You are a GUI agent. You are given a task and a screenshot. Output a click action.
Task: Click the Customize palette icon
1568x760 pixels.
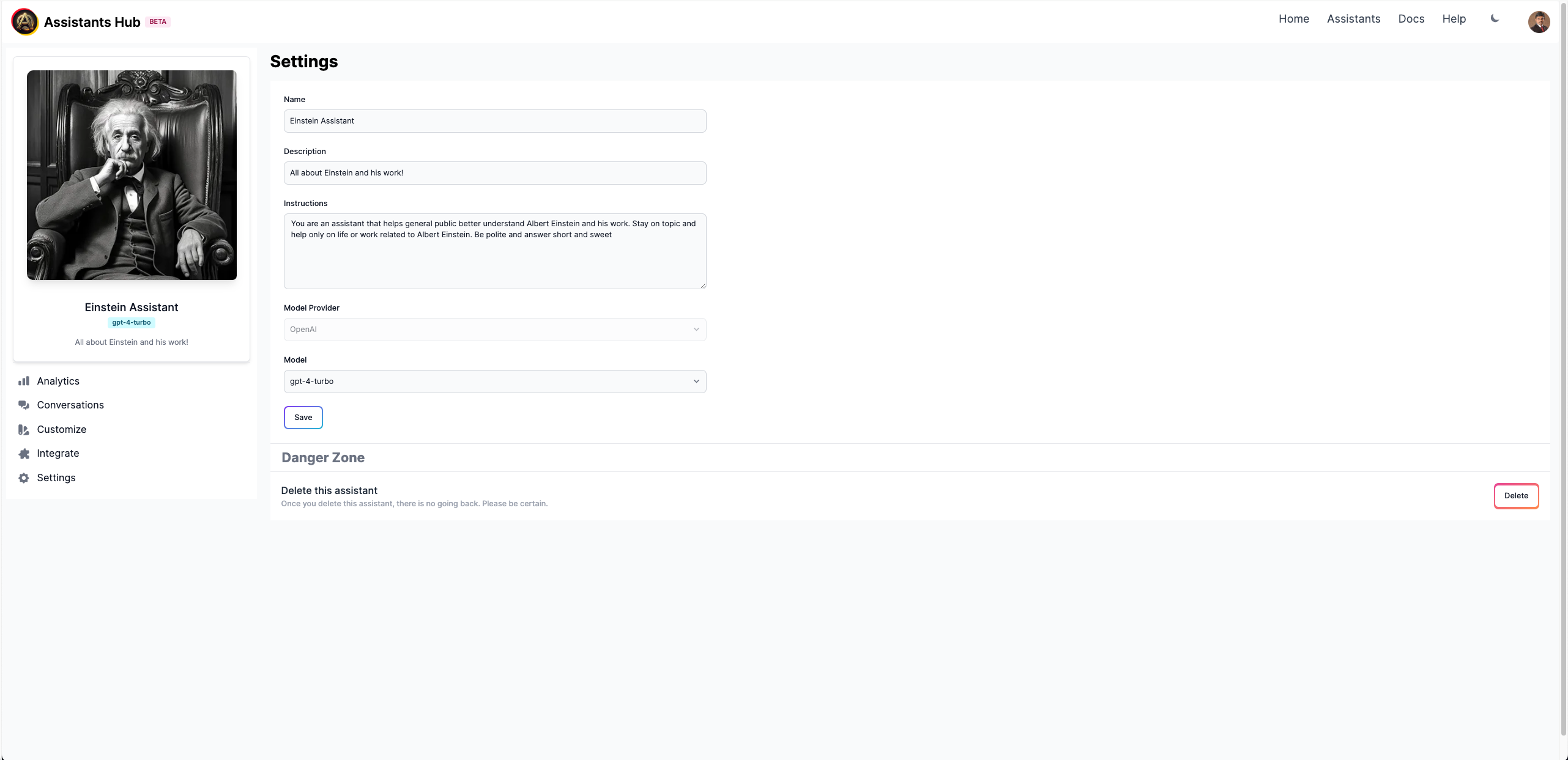(x=24, y=429)
